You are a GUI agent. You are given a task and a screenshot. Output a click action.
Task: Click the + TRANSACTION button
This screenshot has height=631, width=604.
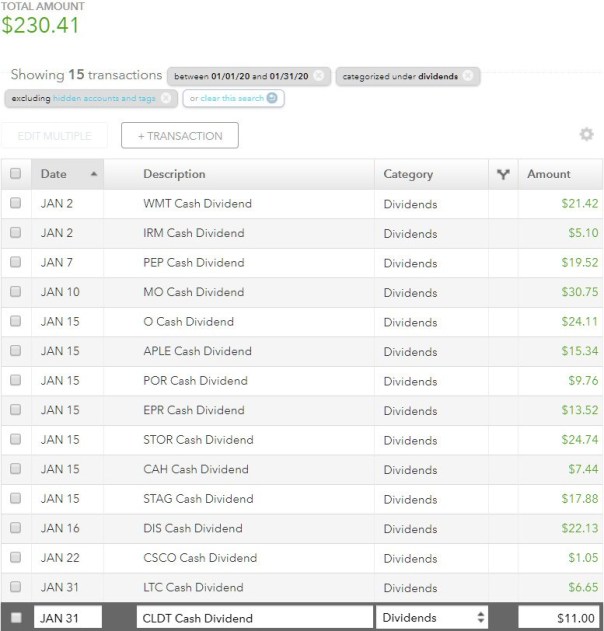(x=179, y=136)
